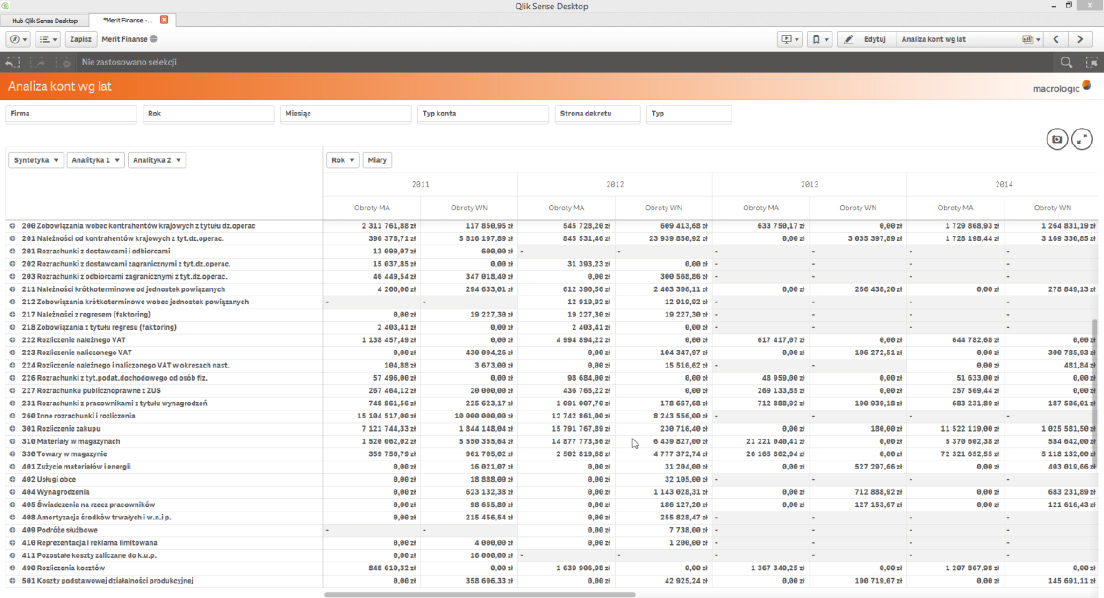Click the Firma filter field
1104x598 pixels.
pos(71,114)
